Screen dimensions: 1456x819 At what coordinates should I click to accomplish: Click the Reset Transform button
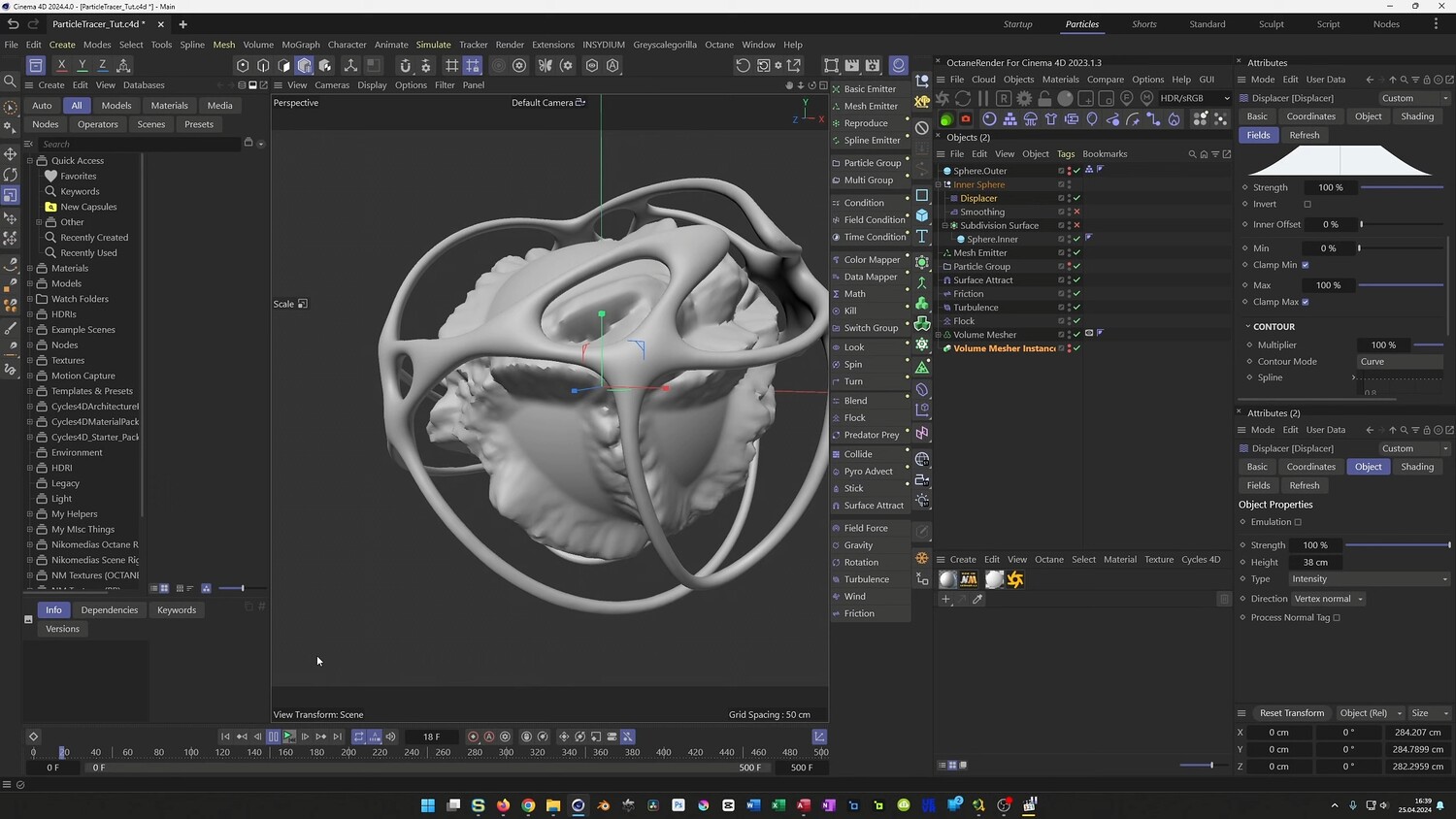point(1291,713)
